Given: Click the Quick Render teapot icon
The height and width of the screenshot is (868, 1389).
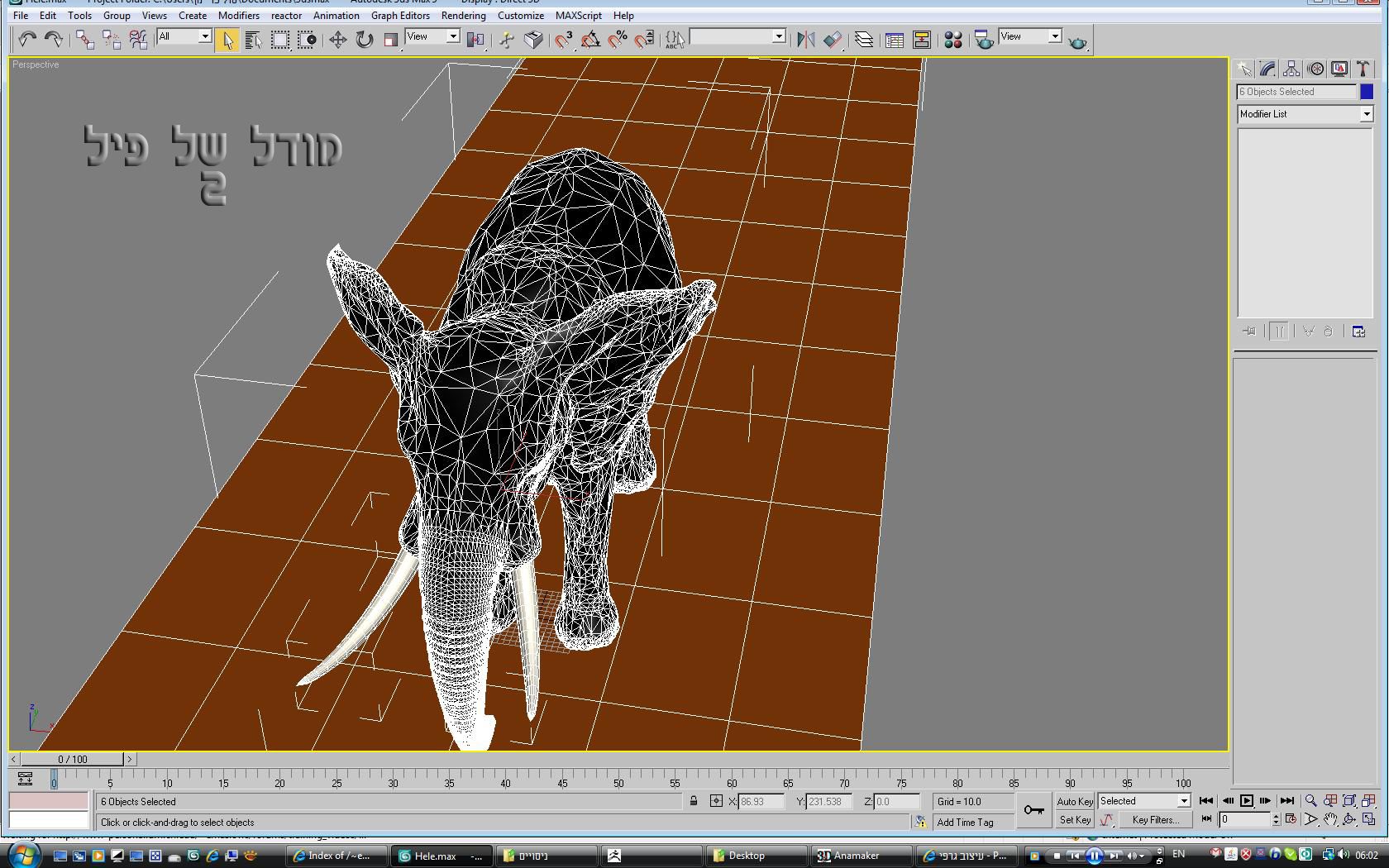Looking at the screenshot, I should tap(1077, 41).
